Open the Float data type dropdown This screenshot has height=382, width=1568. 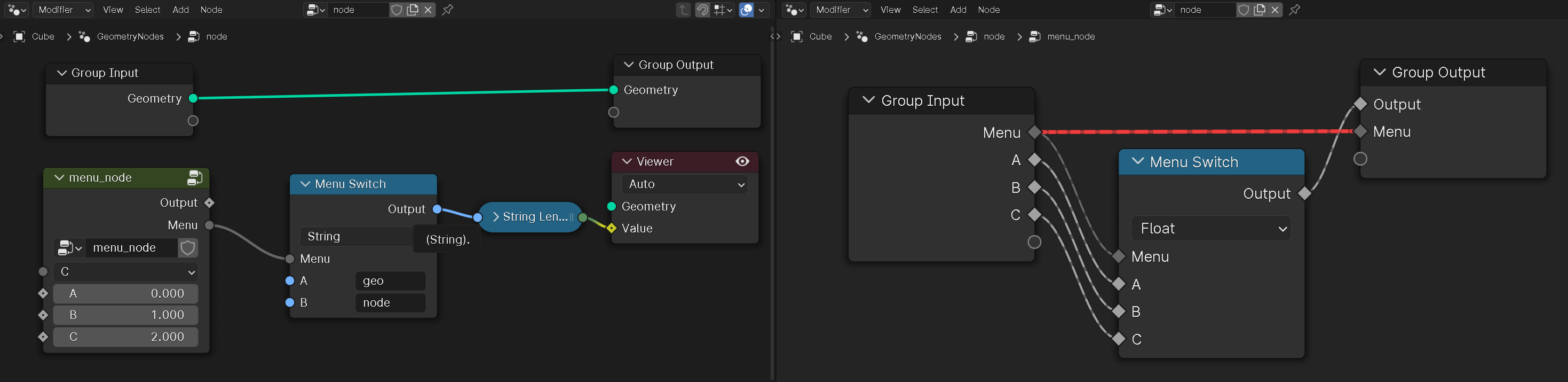1211,229
